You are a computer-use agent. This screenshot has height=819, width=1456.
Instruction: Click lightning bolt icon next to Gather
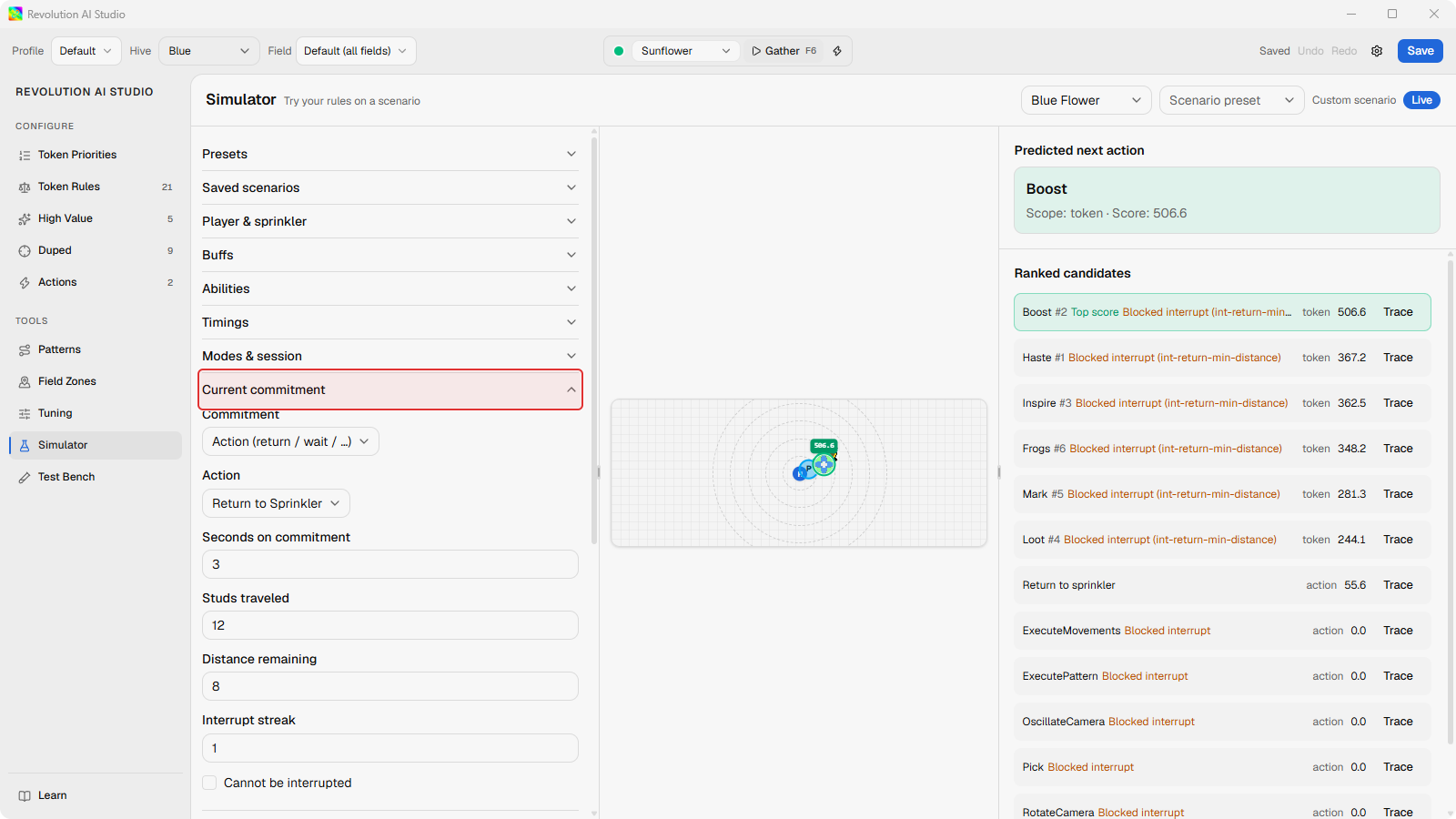coord(837,51)
